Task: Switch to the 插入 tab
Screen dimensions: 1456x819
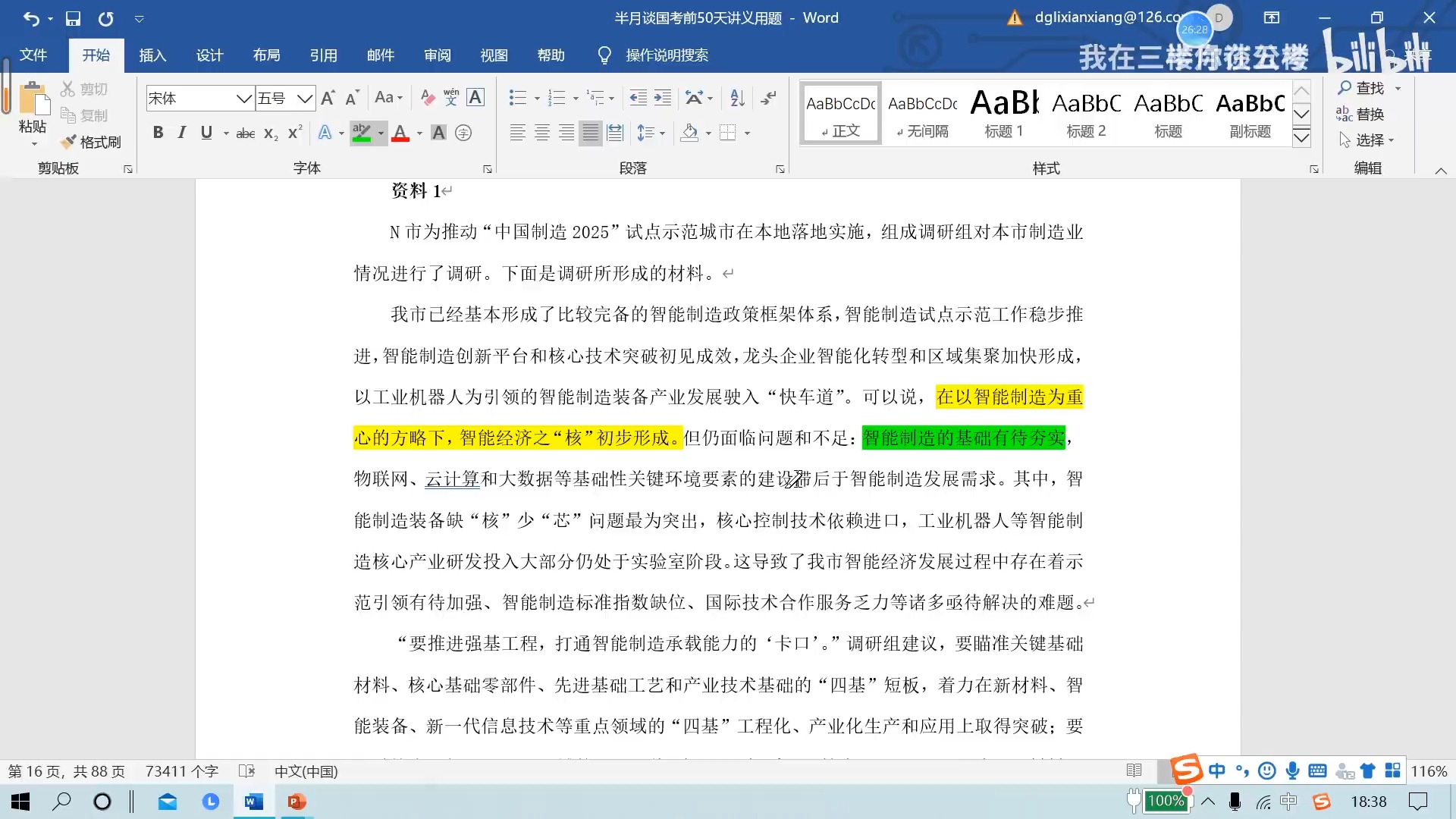Action: tap(152, 55)
